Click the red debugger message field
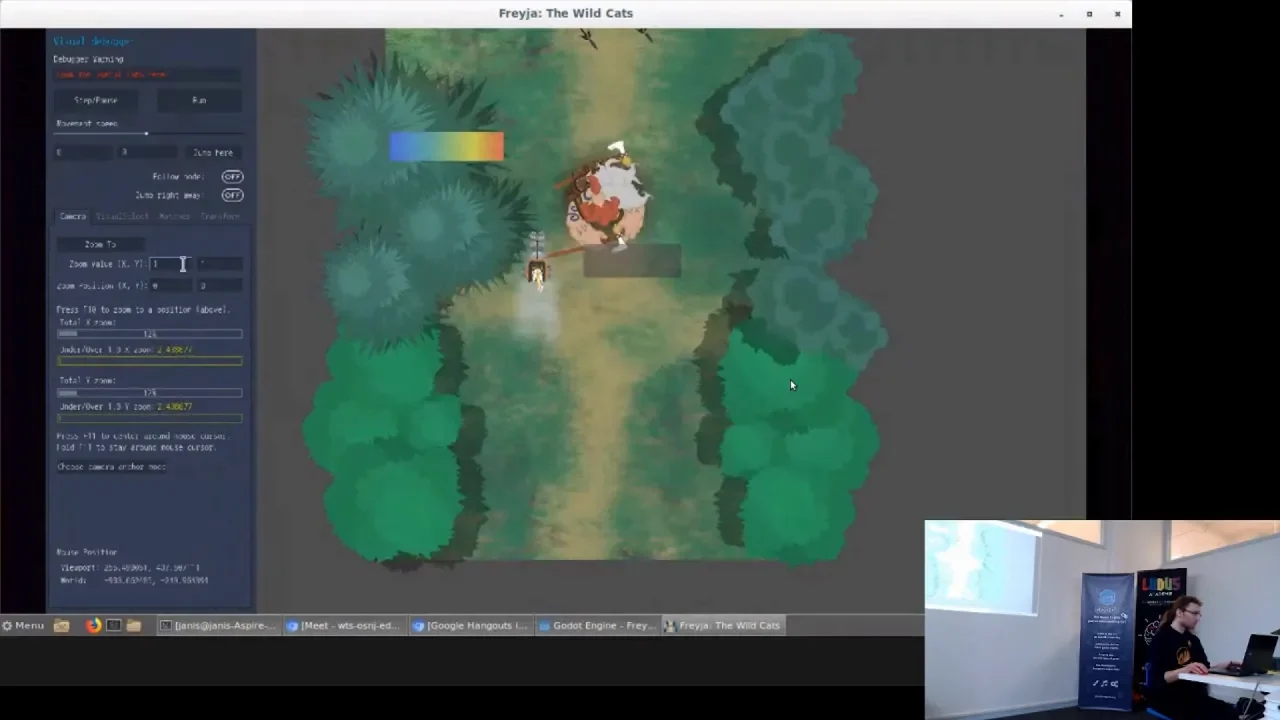Image resolution: width=1280 pixels, height=720 pixels. click(148, 75)
